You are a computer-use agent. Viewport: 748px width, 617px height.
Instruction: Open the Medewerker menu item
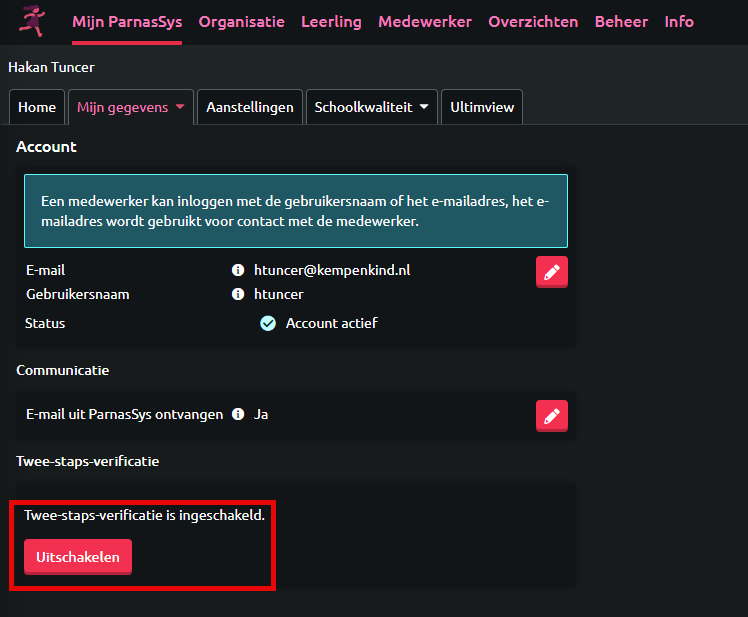pos(425,22)
